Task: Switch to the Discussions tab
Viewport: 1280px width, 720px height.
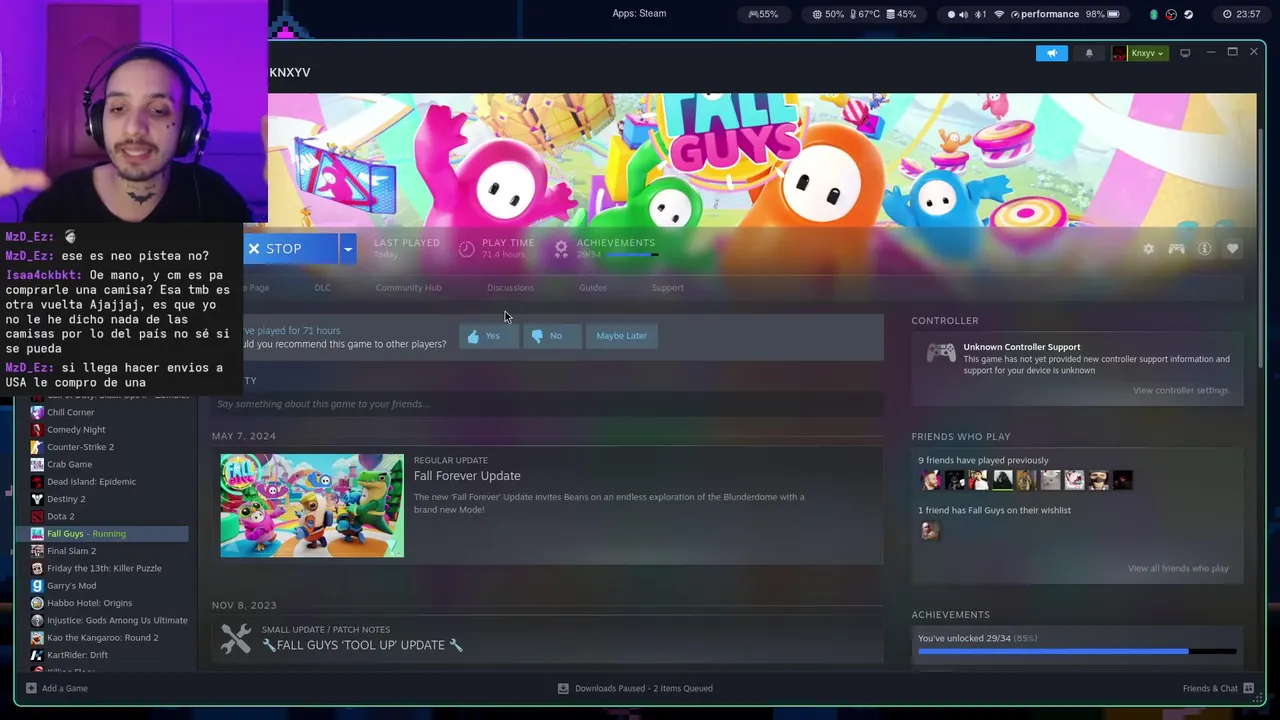Action: coord(510,288)
